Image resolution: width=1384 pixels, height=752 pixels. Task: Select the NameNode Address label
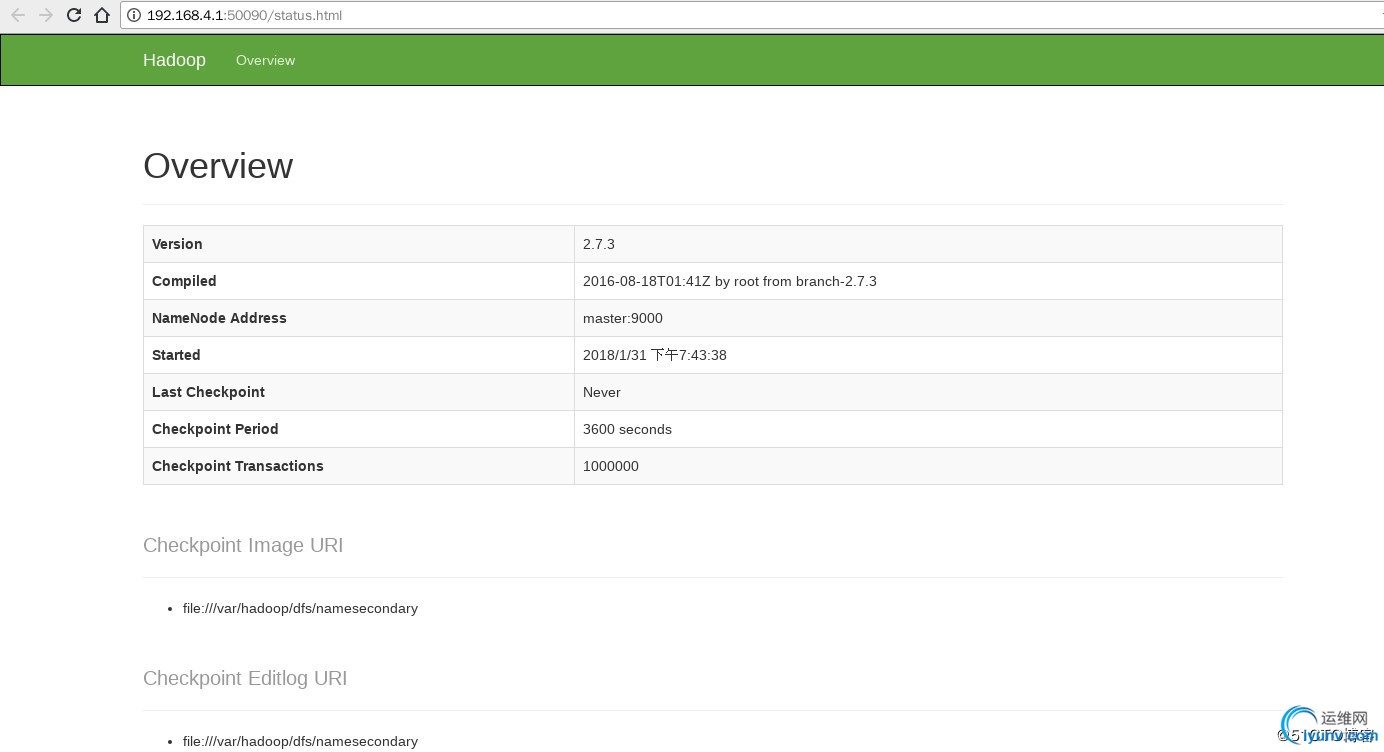tap(219, 318)
